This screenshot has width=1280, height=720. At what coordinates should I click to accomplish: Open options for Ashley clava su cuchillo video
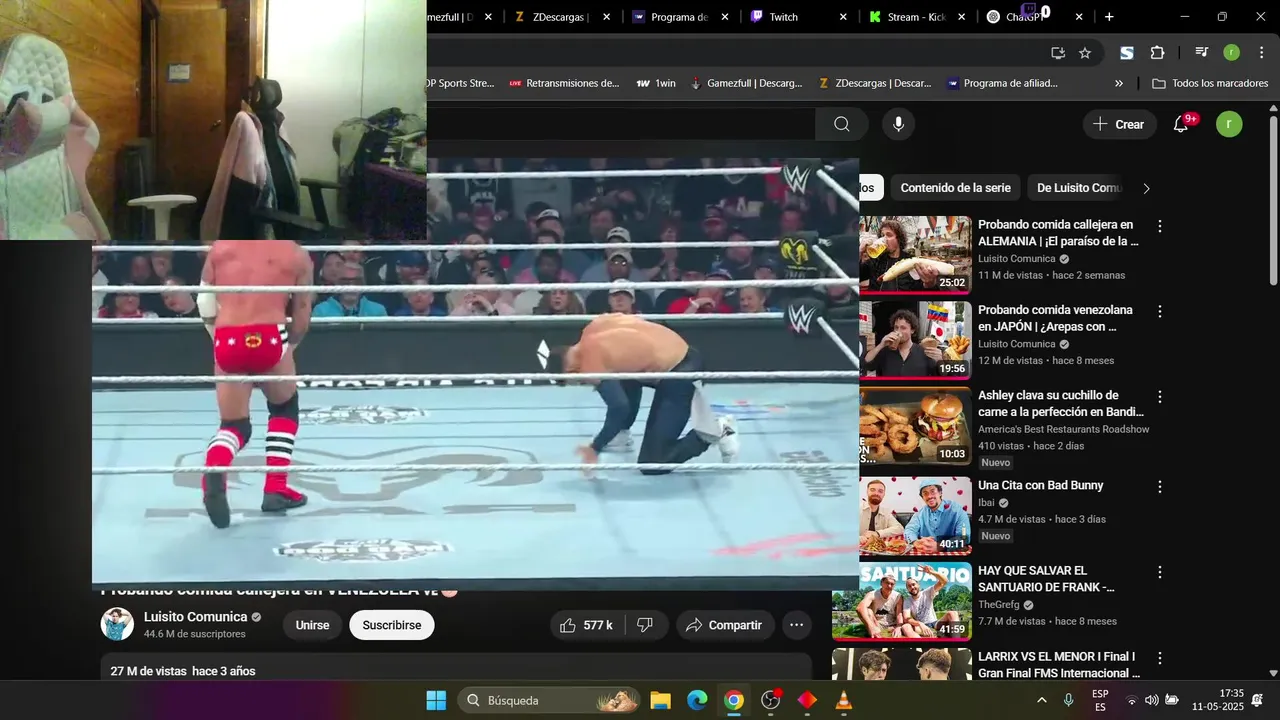click(x=1160, y=397)
